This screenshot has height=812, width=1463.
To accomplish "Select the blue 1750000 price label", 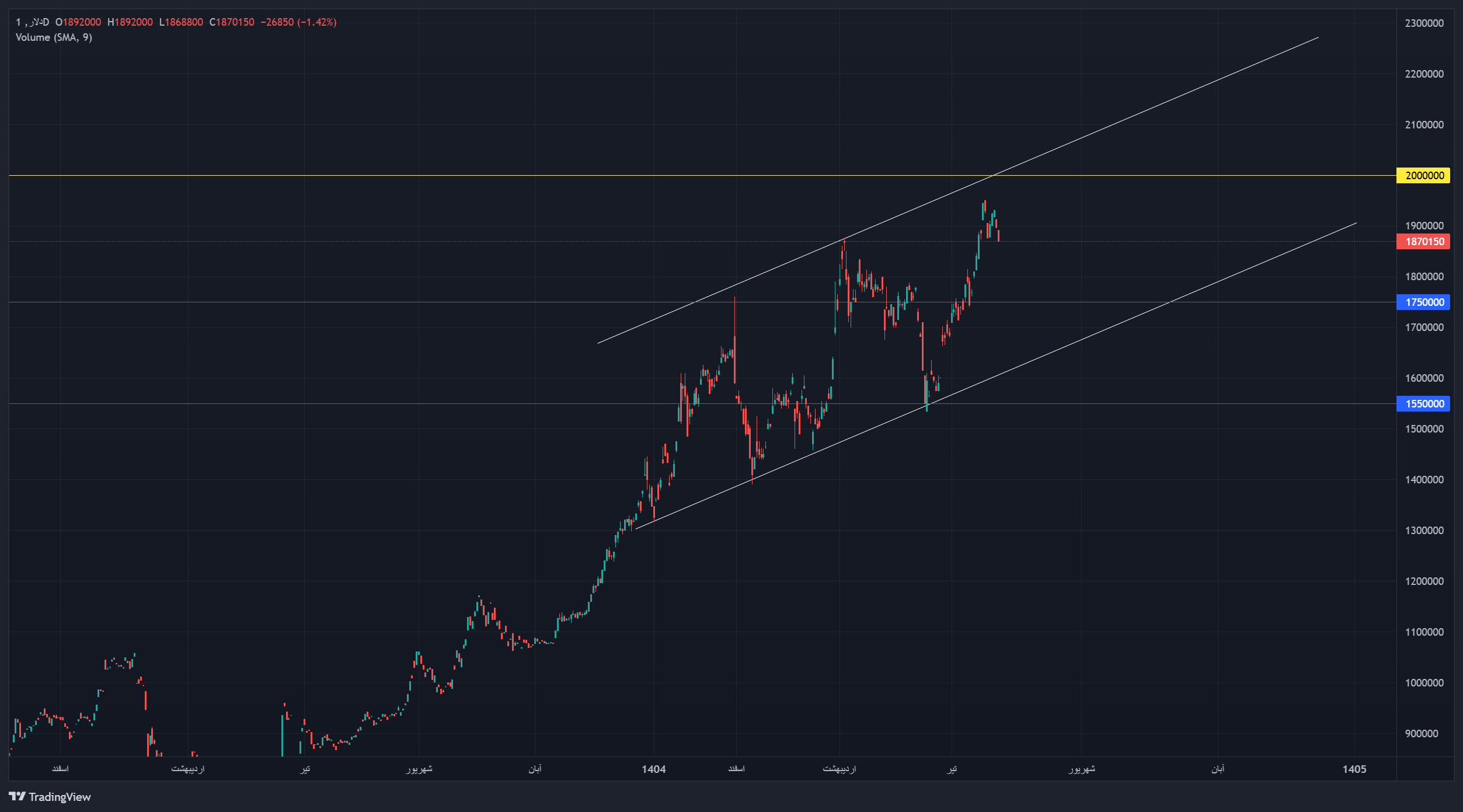I will (1423, 302).
